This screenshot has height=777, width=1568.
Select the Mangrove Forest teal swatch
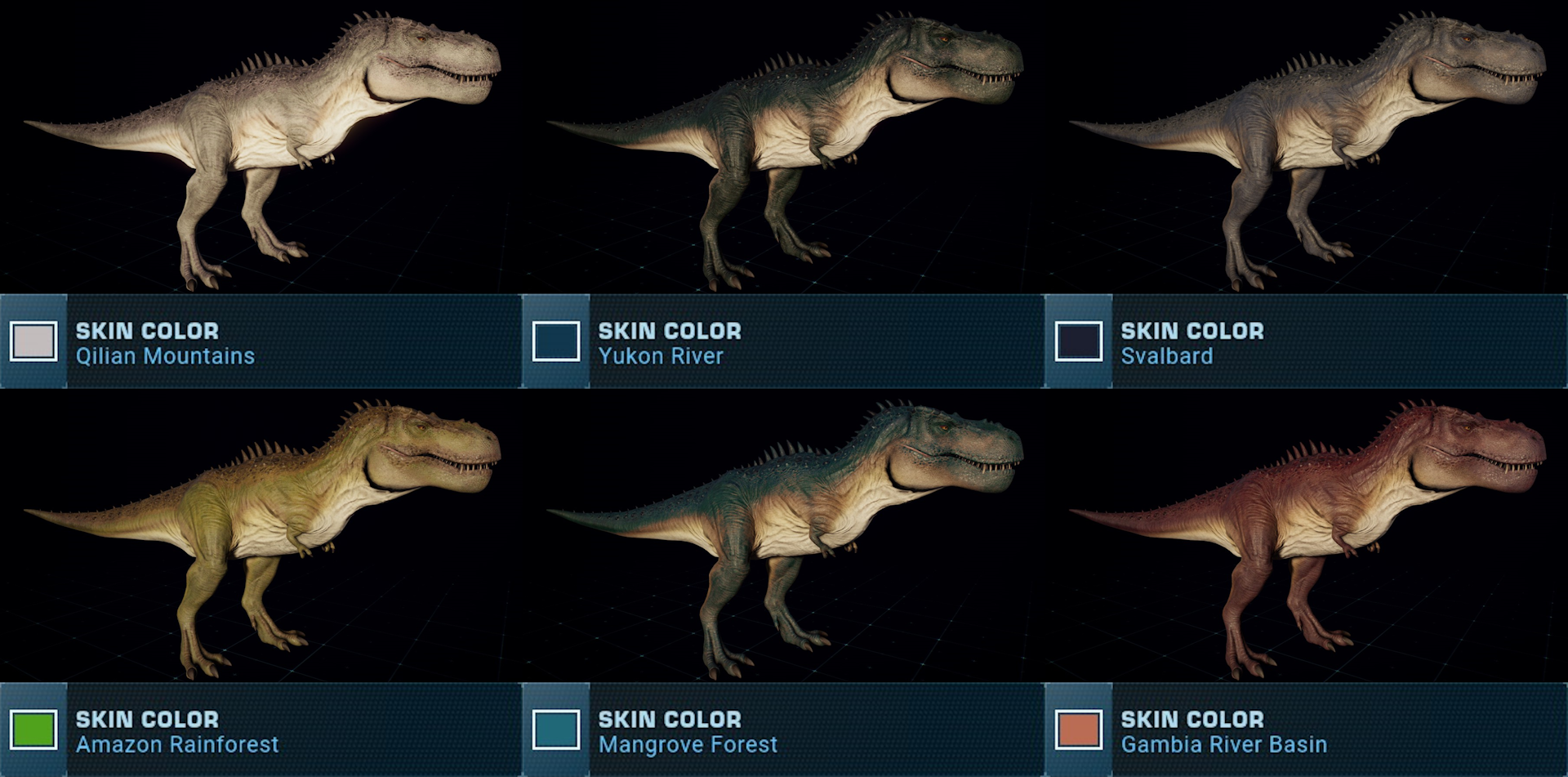pyautogui.click(x=556, y=730)
